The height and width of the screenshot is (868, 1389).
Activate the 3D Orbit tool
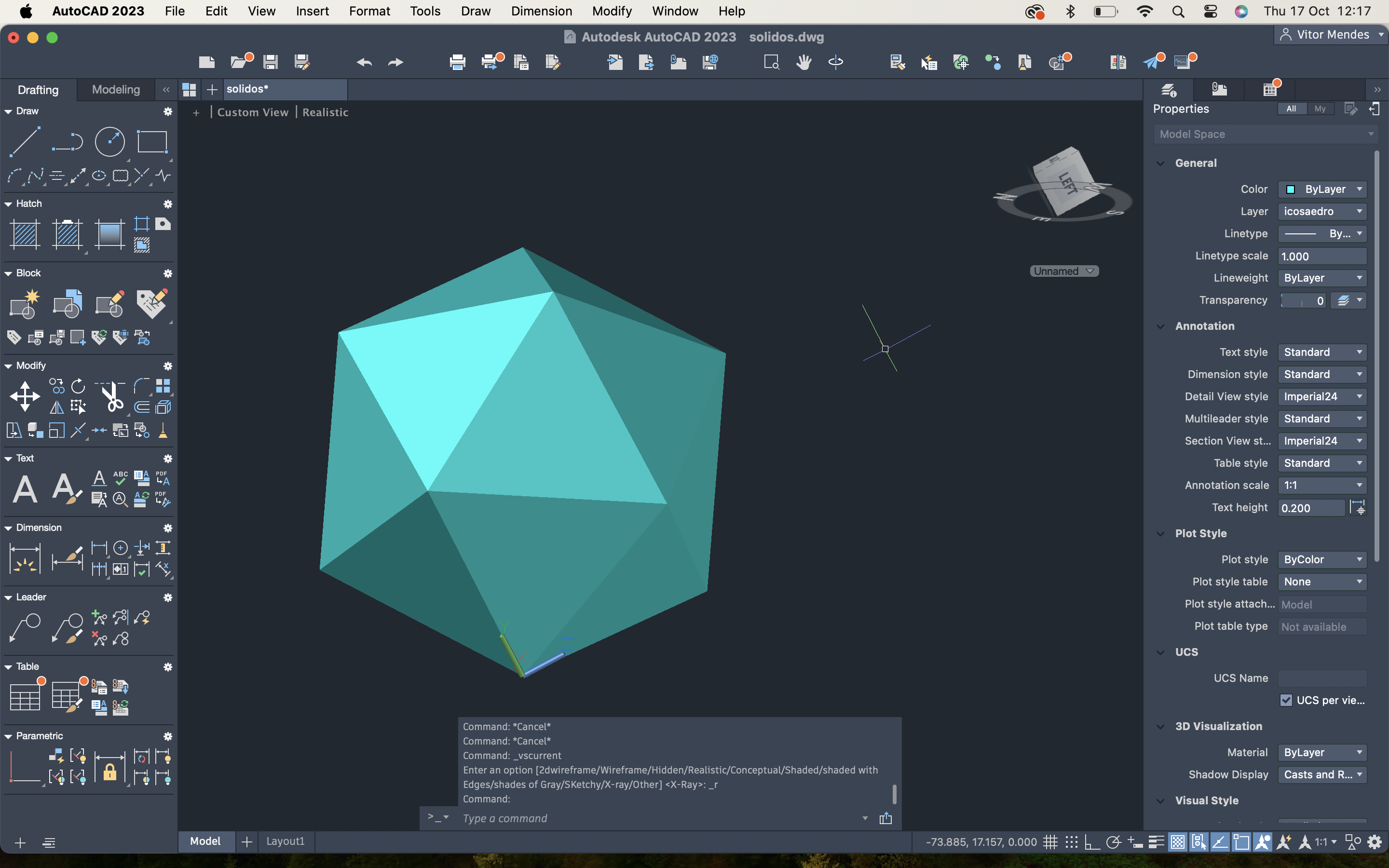(836, 62)
